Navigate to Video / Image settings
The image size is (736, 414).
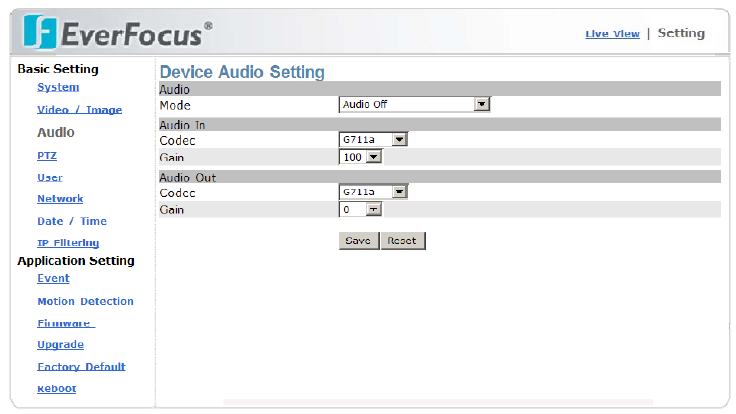click(80, 109)
